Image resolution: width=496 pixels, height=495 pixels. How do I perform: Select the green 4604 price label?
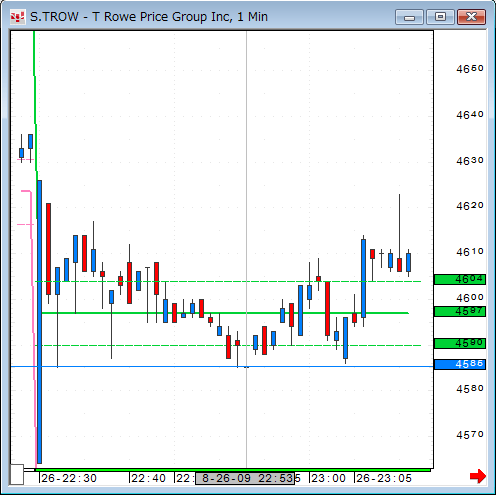point(460,279)
